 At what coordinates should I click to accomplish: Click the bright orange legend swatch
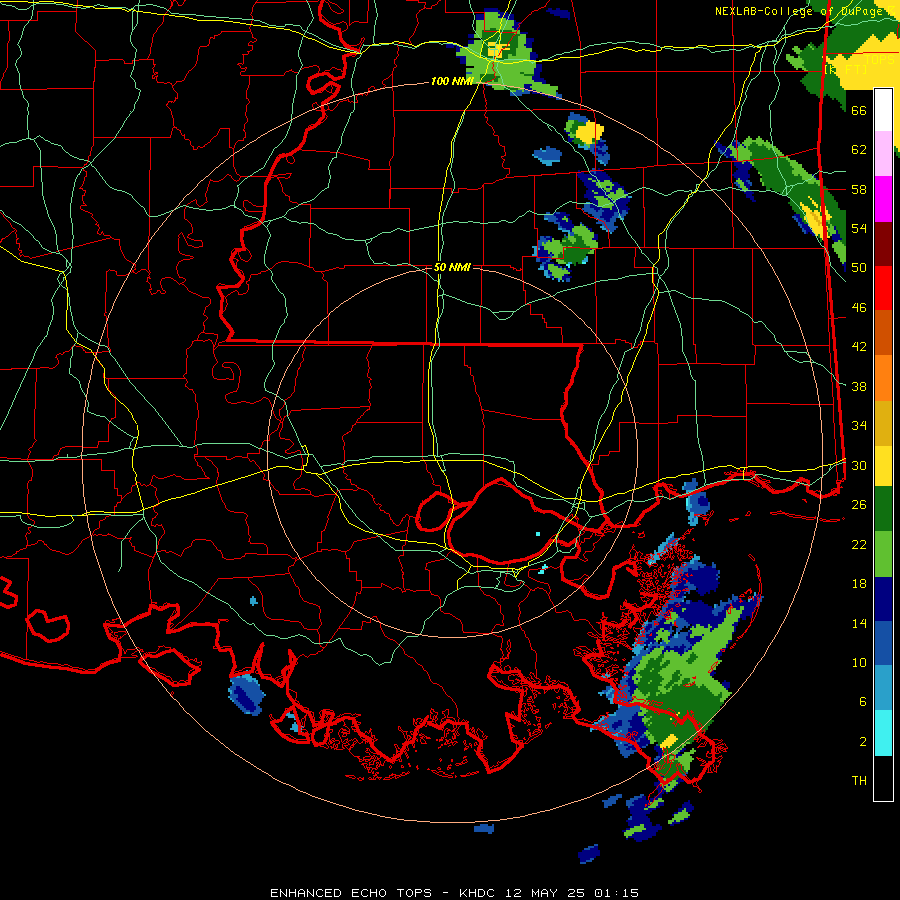coord(883,377)
